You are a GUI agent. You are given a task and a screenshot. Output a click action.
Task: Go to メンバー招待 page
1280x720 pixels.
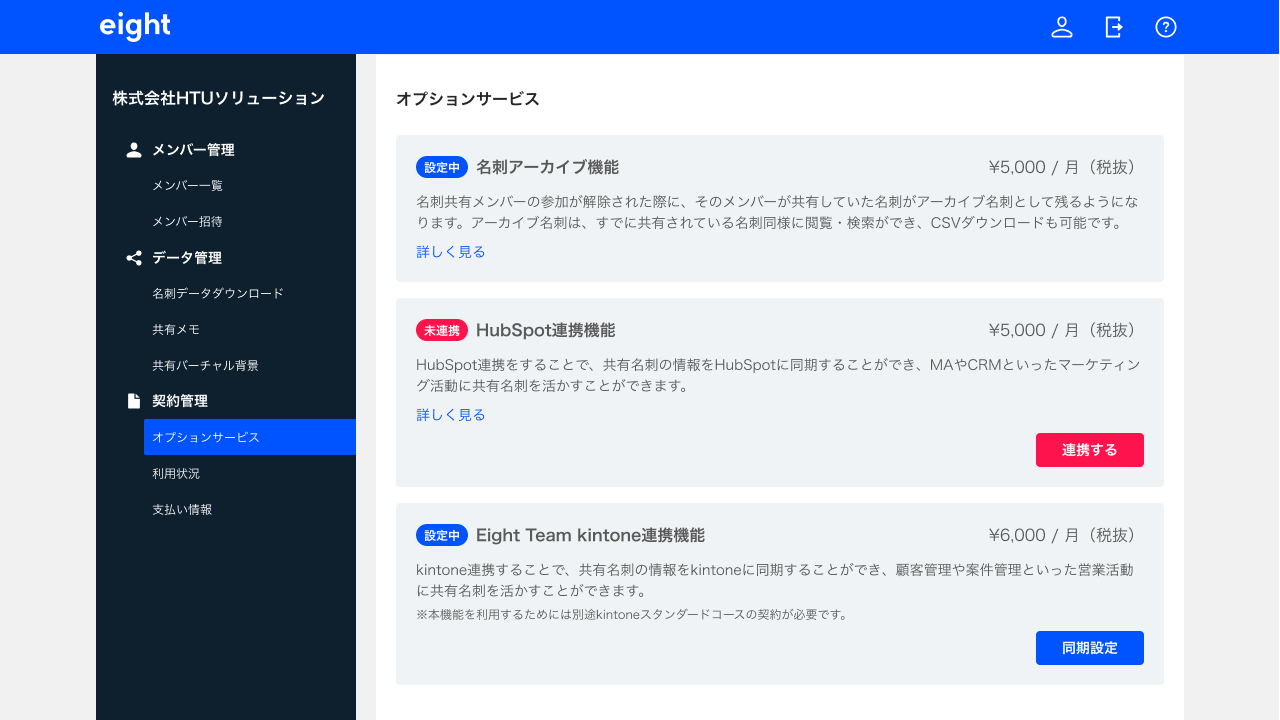coord(187,222)
